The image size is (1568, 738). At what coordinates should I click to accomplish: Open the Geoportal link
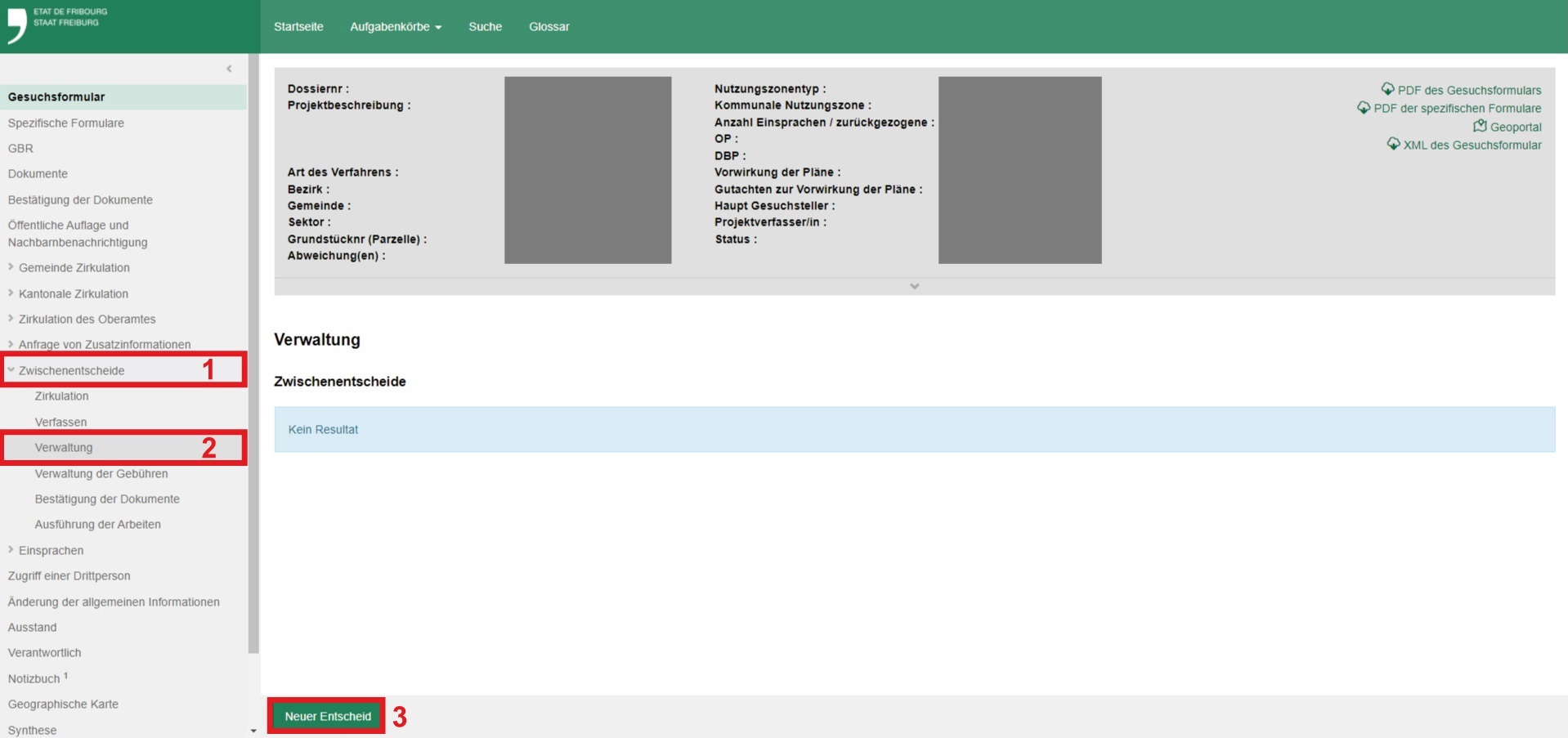coord(1515,127)
